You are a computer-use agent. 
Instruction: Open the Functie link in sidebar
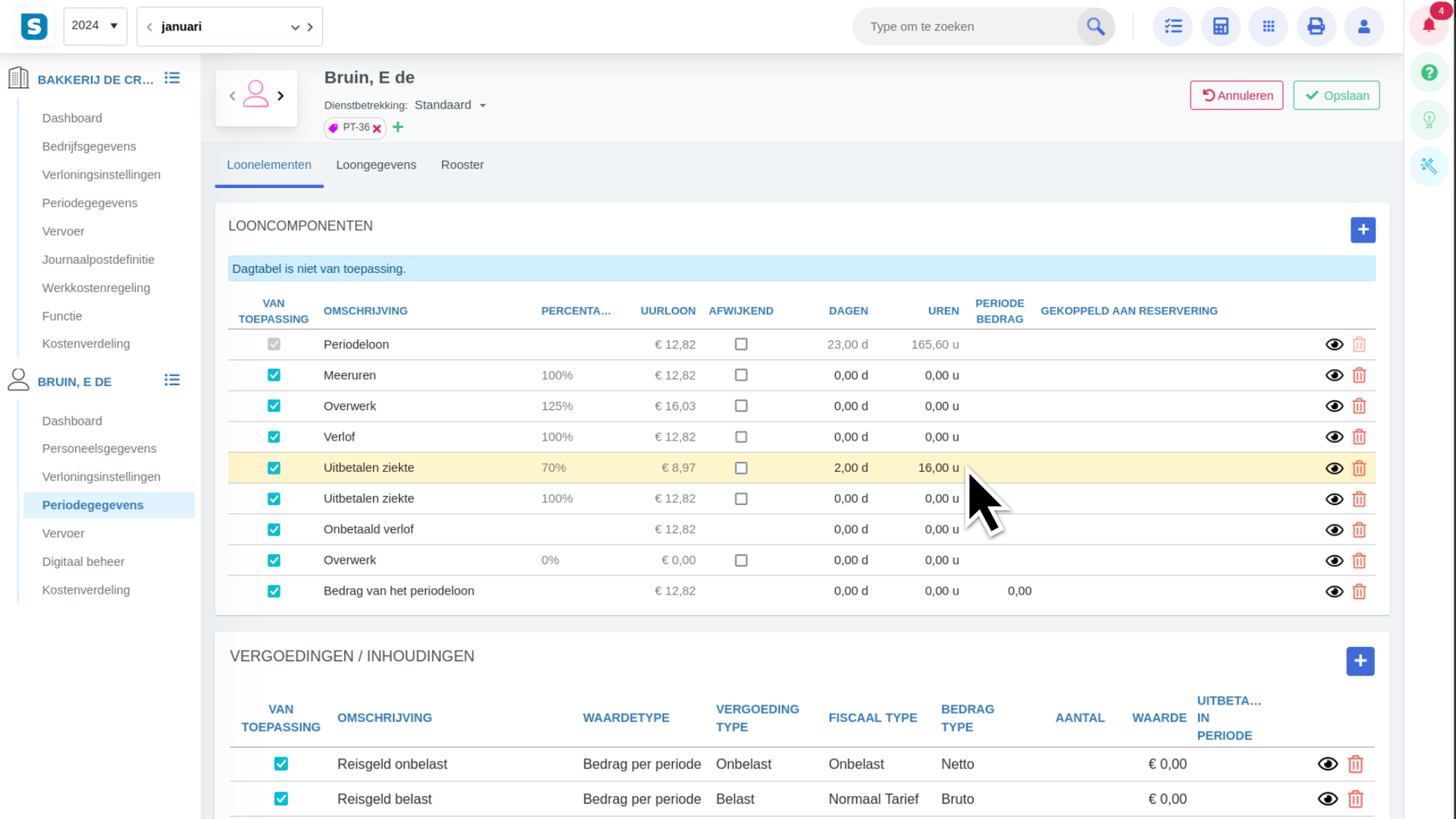tap(62, 316)
